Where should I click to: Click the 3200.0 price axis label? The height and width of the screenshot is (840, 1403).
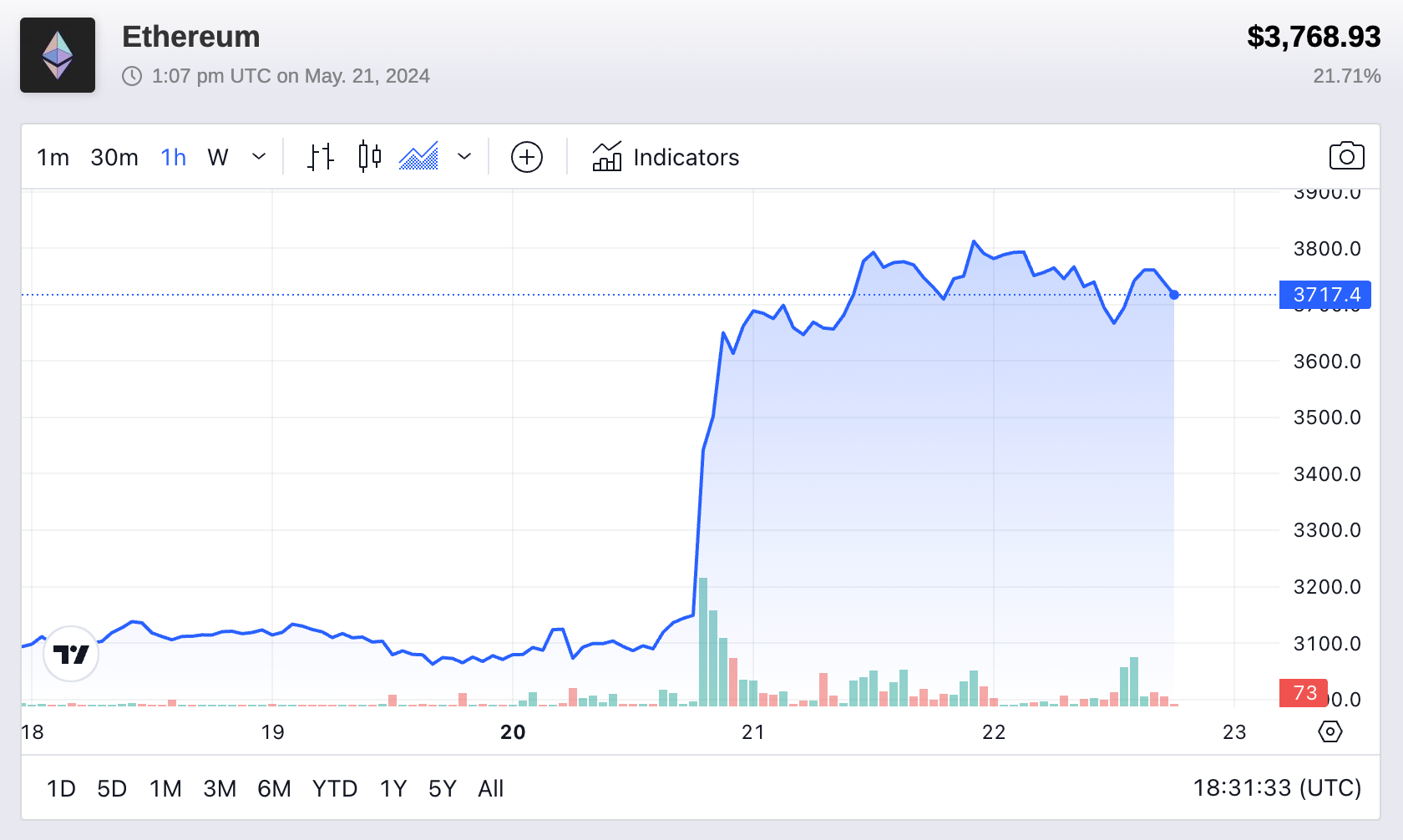click(1327, 587)
